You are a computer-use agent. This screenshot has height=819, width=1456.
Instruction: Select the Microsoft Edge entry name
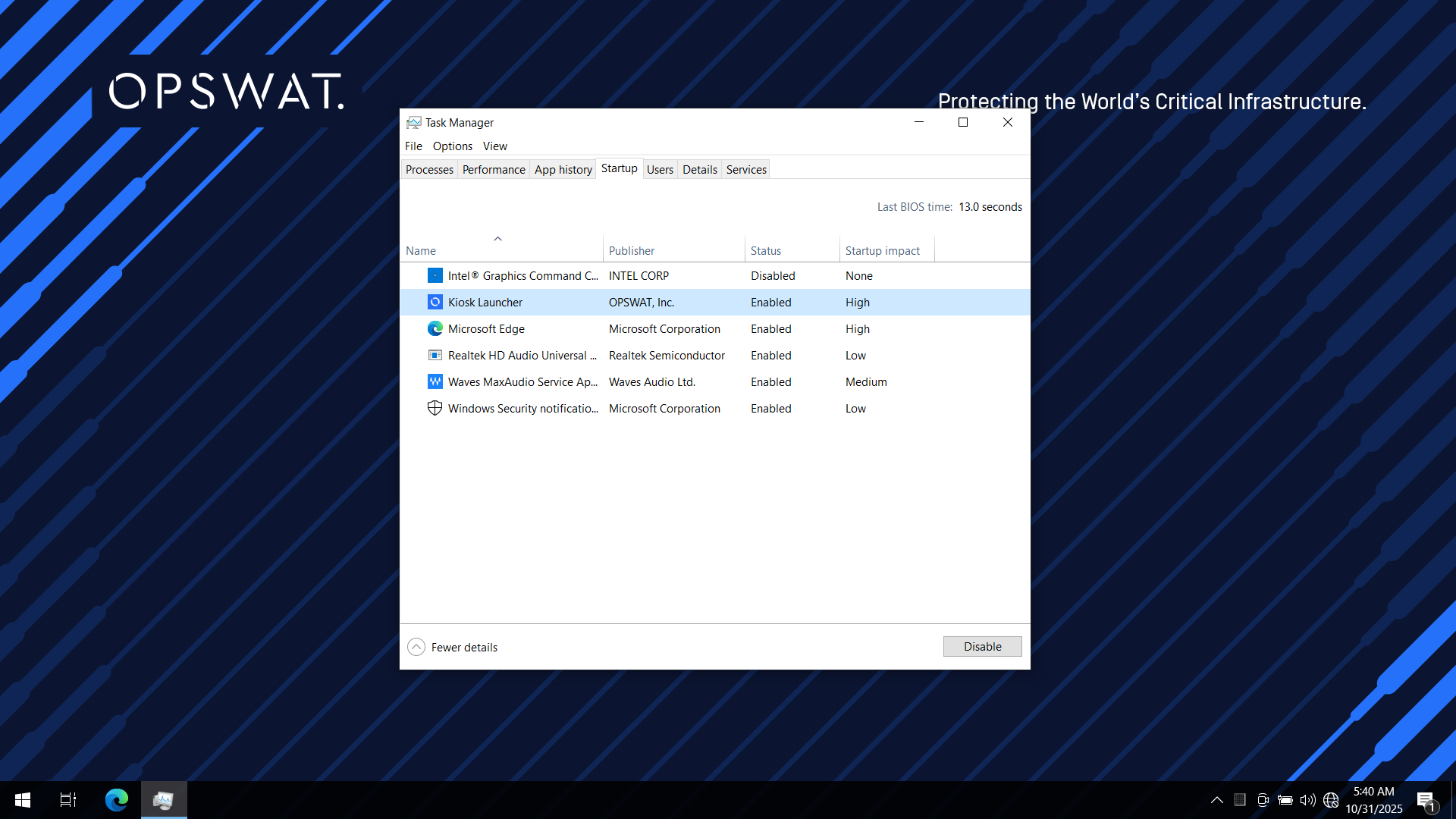click(486, 328)
